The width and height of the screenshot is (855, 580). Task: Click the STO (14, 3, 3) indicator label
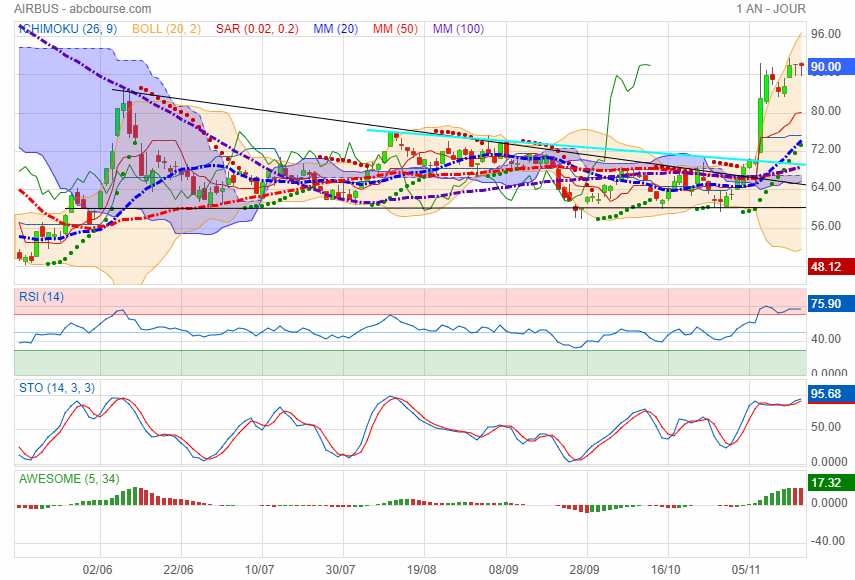pyautogui.click(x=57, y=388)
